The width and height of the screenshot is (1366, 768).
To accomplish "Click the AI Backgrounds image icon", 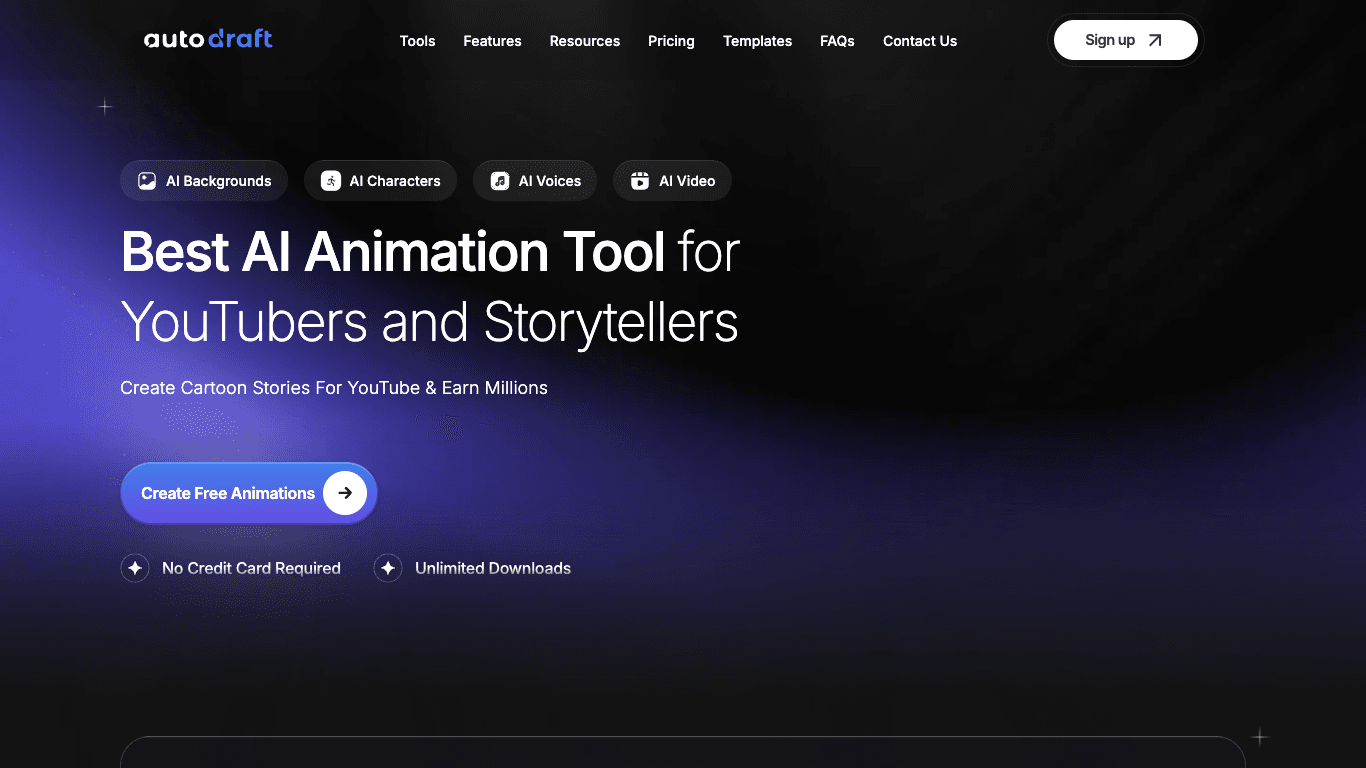I will tap(147, 181).
